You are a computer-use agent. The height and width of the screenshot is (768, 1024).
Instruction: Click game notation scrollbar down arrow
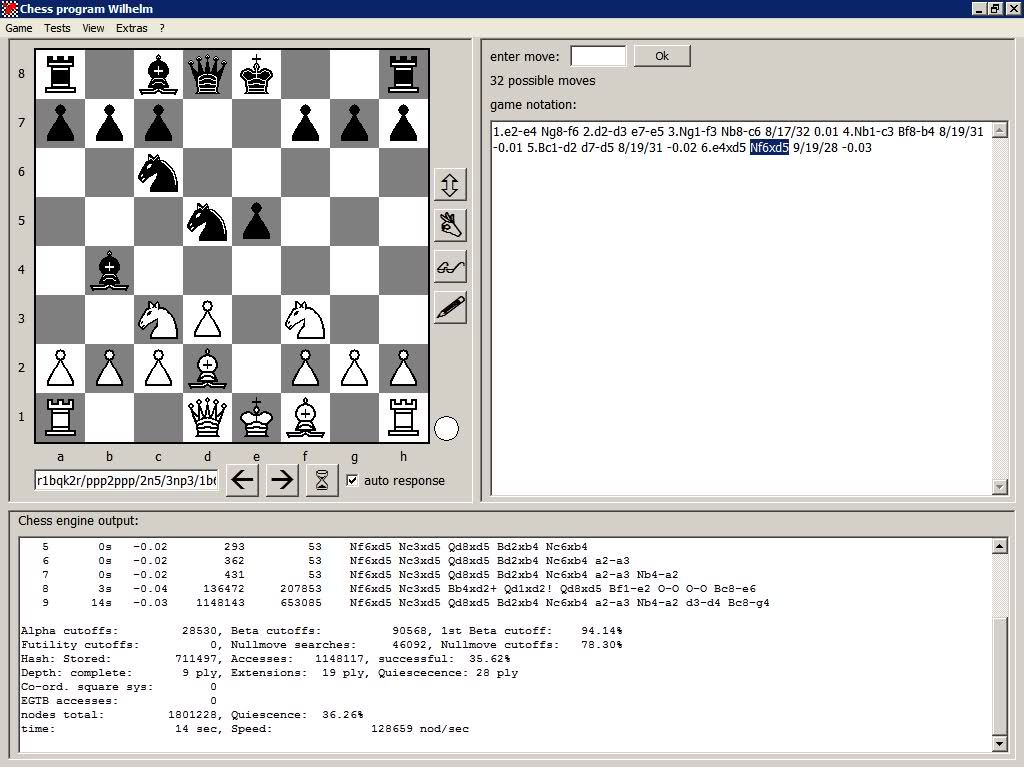pyautogui.click(x=999, y=487)
